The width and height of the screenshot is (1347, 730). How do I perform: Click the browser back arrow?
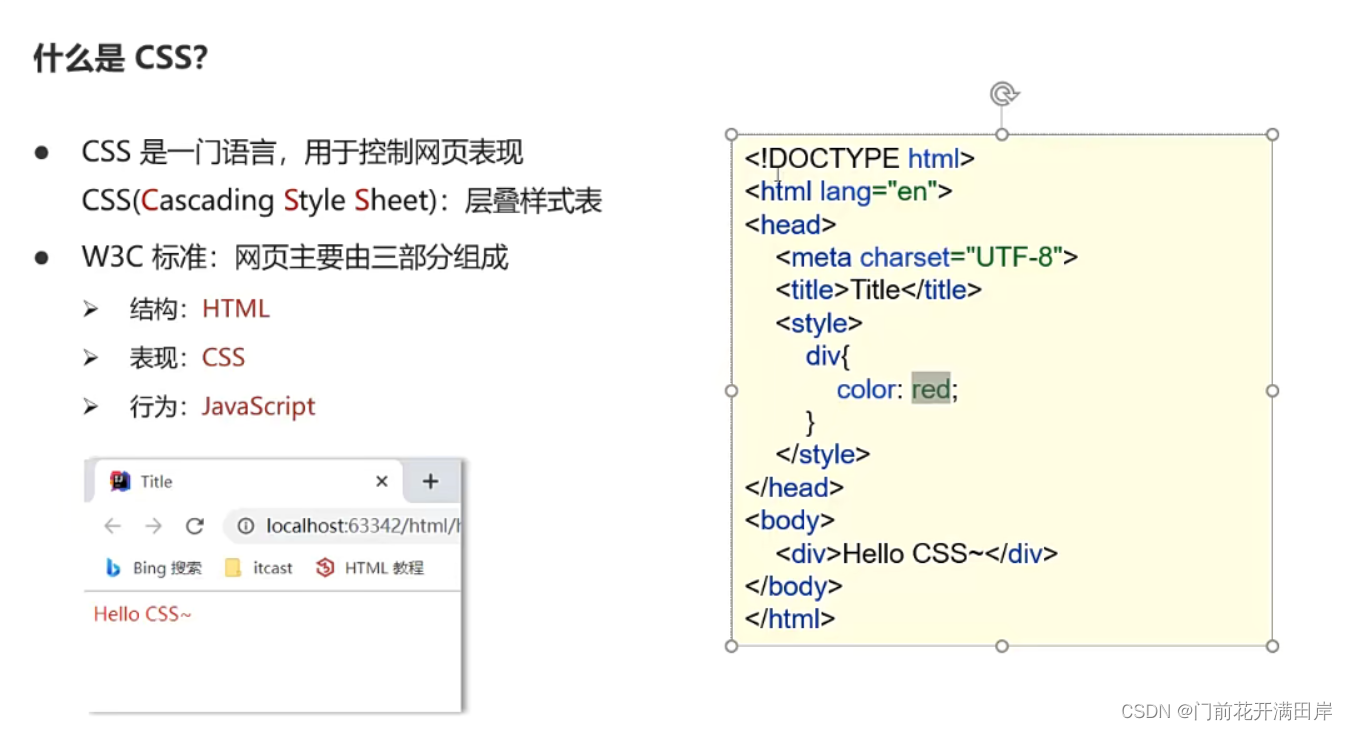click(x=113, y=526)
